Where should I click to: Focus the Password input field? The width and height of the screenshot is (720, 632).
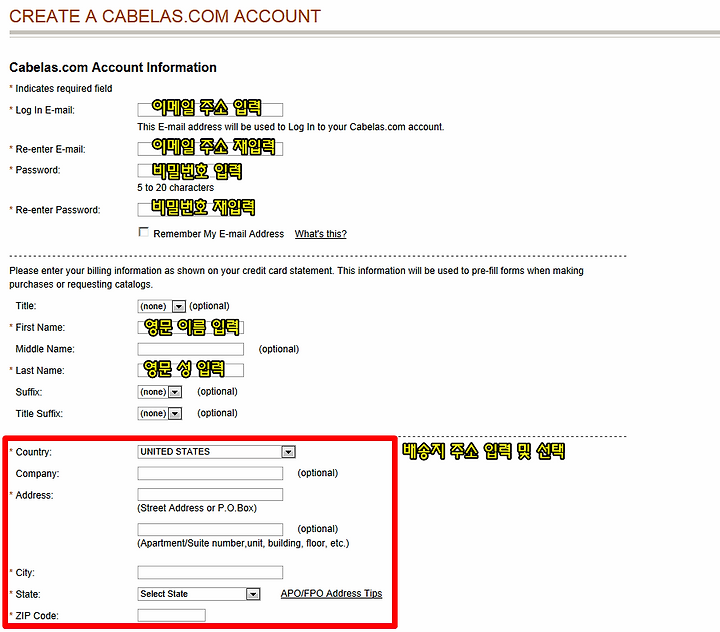188,170
